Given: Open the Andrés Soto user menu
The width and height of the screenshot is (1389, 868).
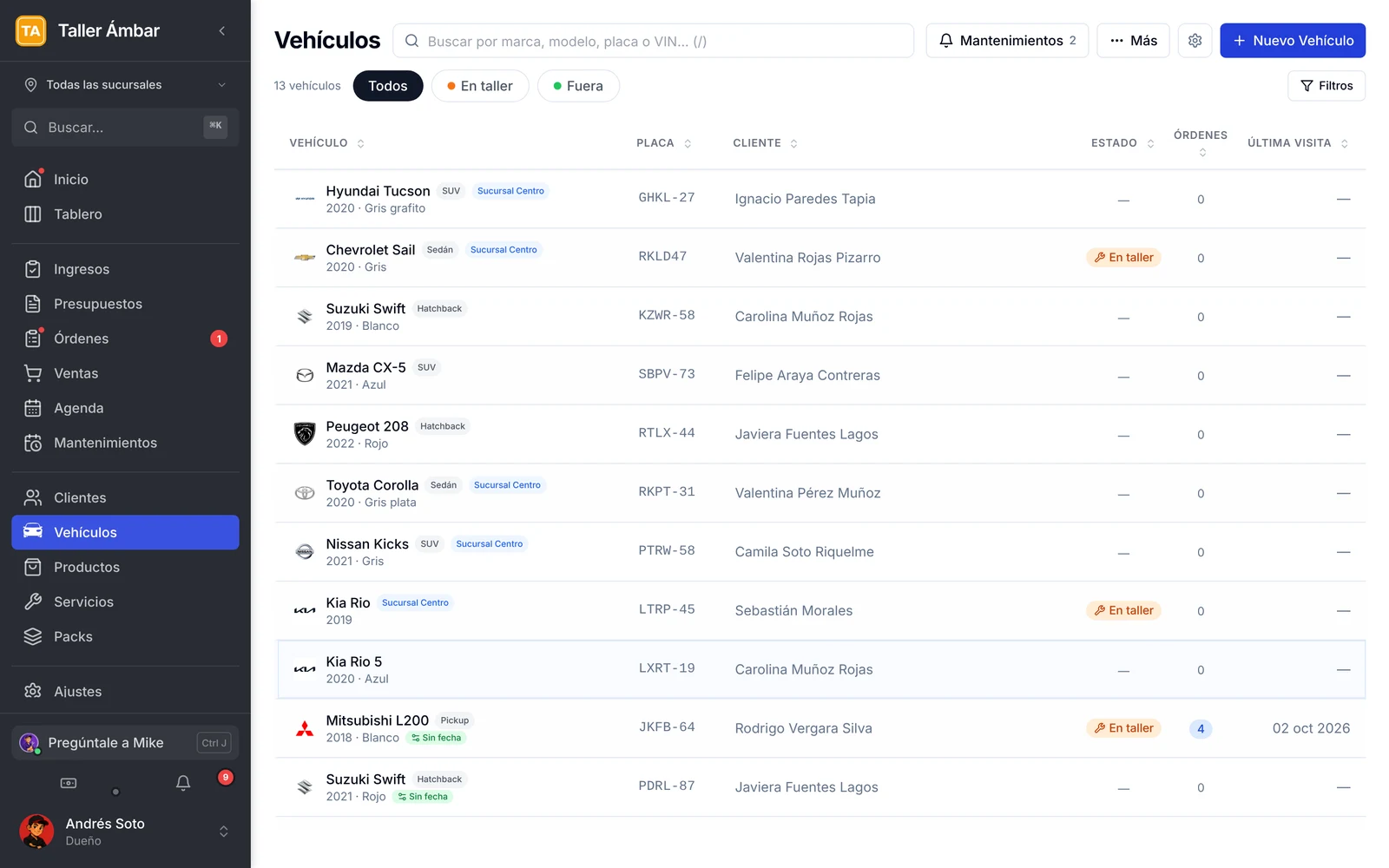Looking at the screenshot, I should (126, 831).
